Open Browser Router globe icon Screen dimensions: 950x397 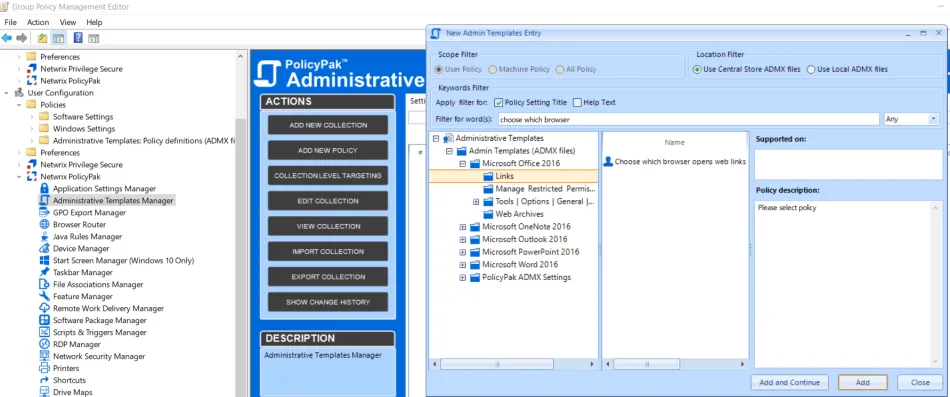pos(44,224)
